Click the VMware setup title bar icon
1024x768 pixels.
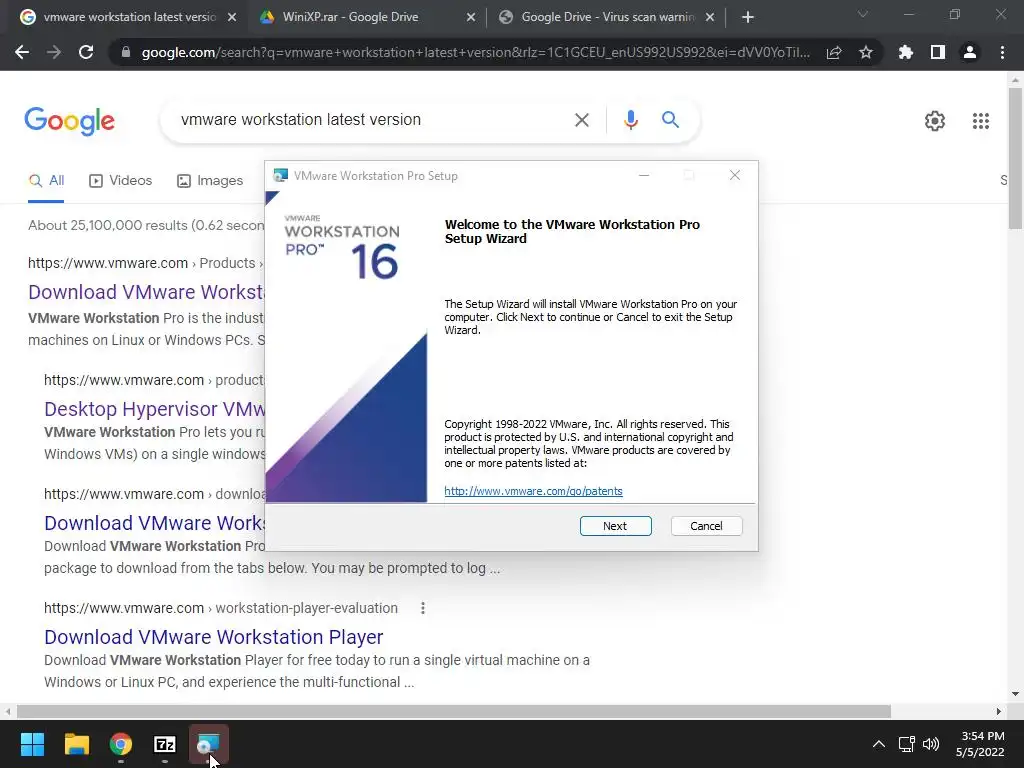(x=281, y=175)
